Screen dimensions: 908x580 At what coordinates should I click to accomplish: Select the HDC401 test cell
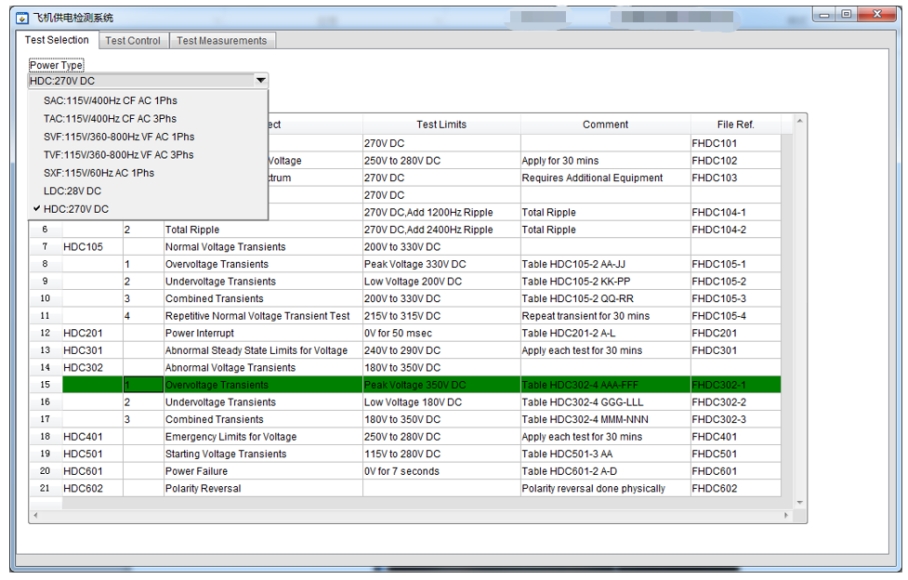93,436
